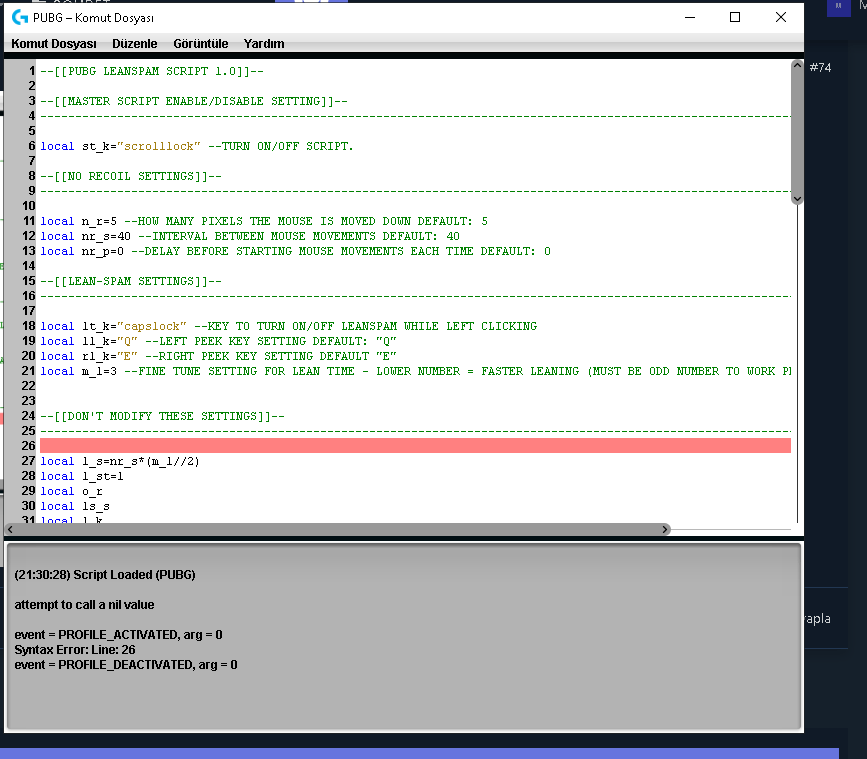
Task: Click line 28 local l_st=1
Action: point(82,476)
